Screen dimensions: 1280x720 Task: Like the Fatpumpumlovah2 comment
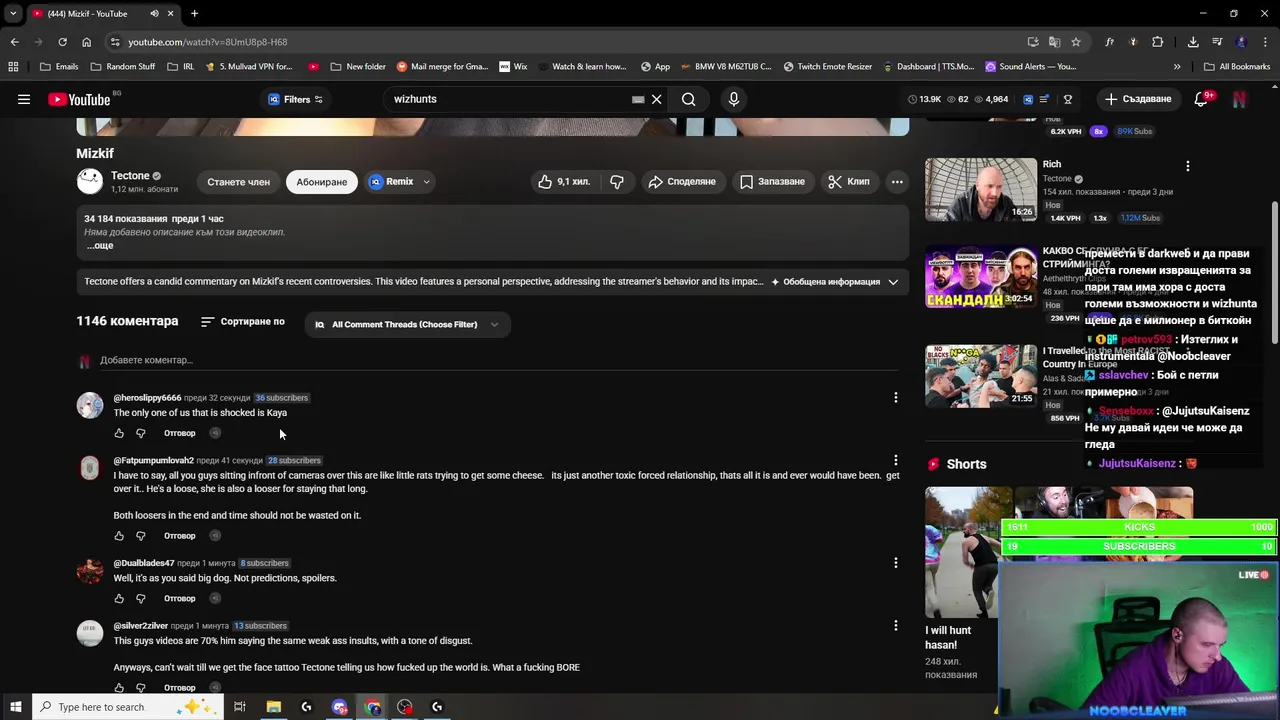coord(119,536)
